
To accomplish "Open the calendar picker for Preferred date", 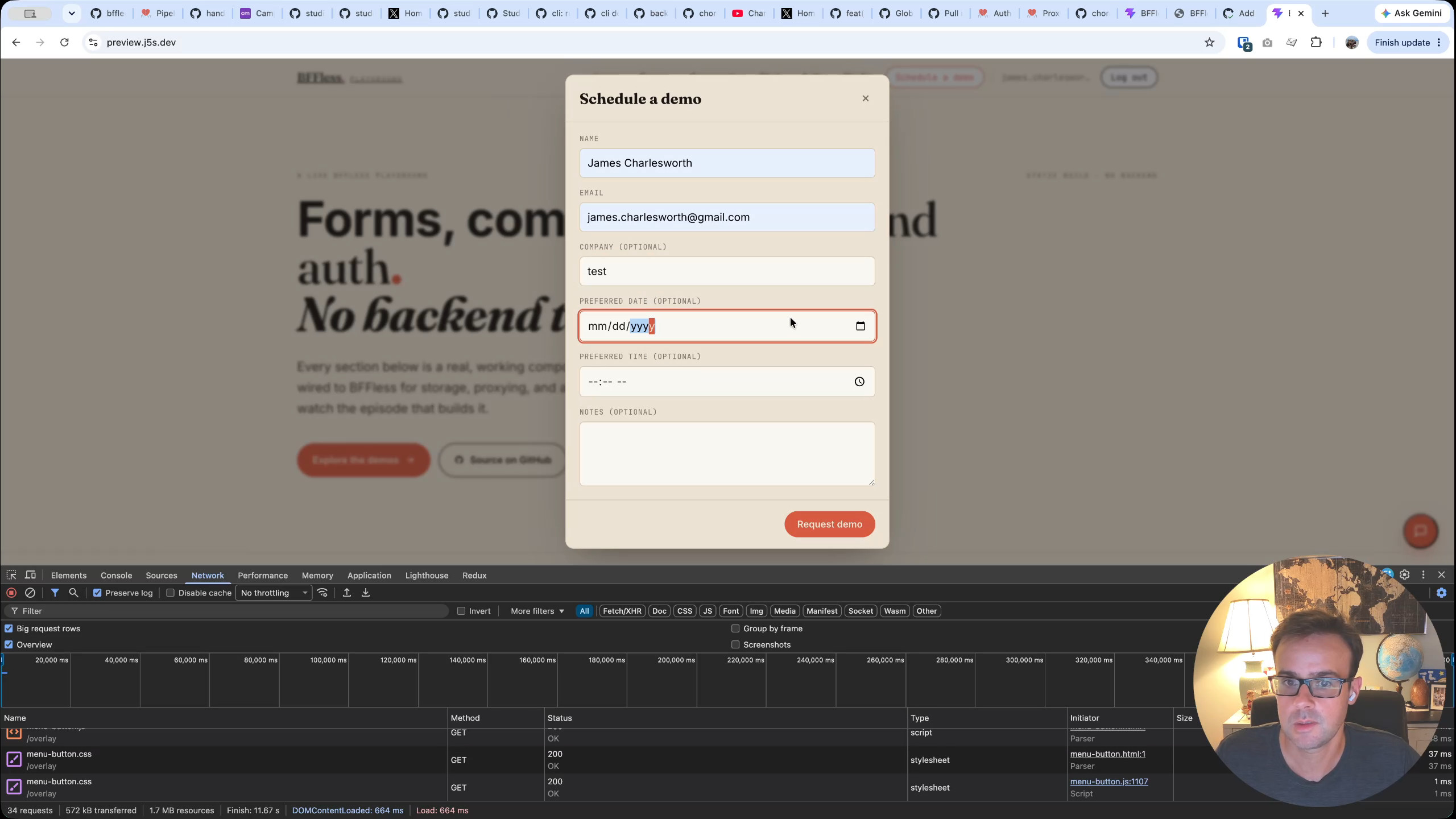I will (860, 326).
